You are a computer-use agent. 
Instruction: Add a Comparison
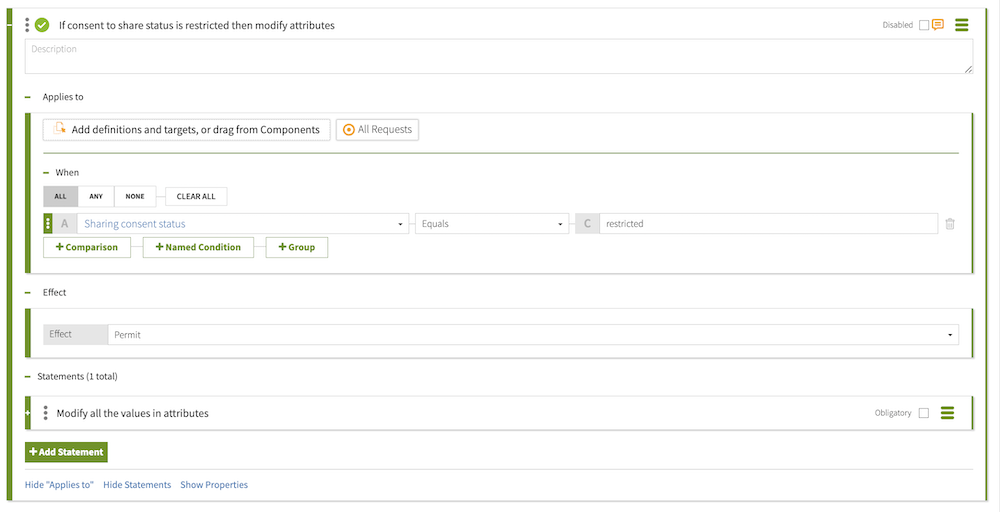87,247
